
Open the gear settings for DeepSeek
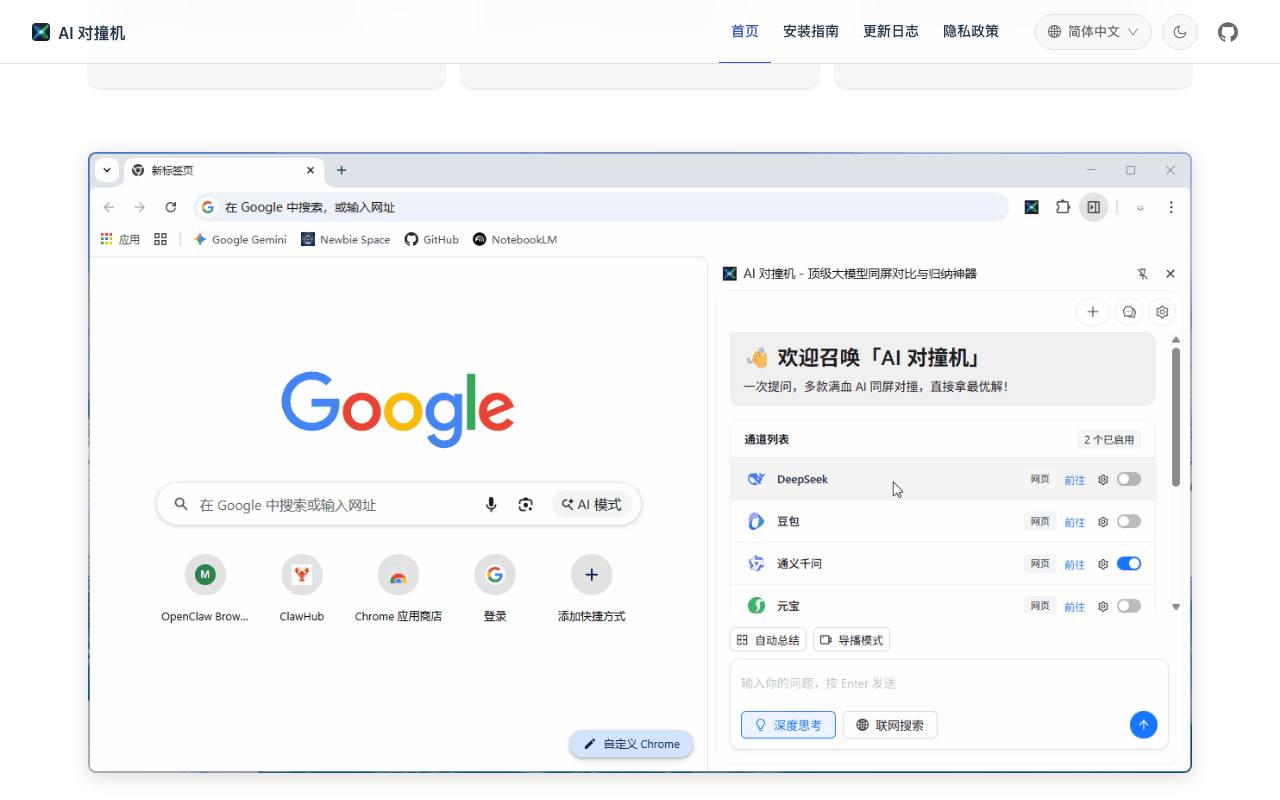(x=1103, y=480)
